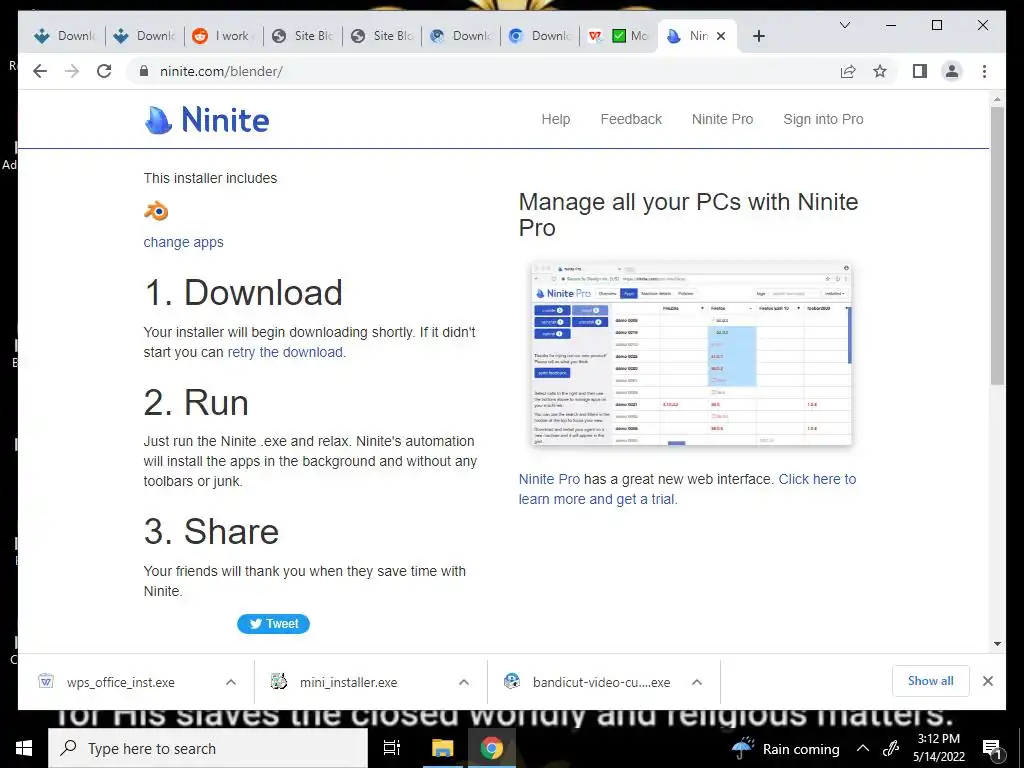Screen dimensions: 1024x768
Task: Bookmark this page with the star icon
Action: click(x=880, y=71)
